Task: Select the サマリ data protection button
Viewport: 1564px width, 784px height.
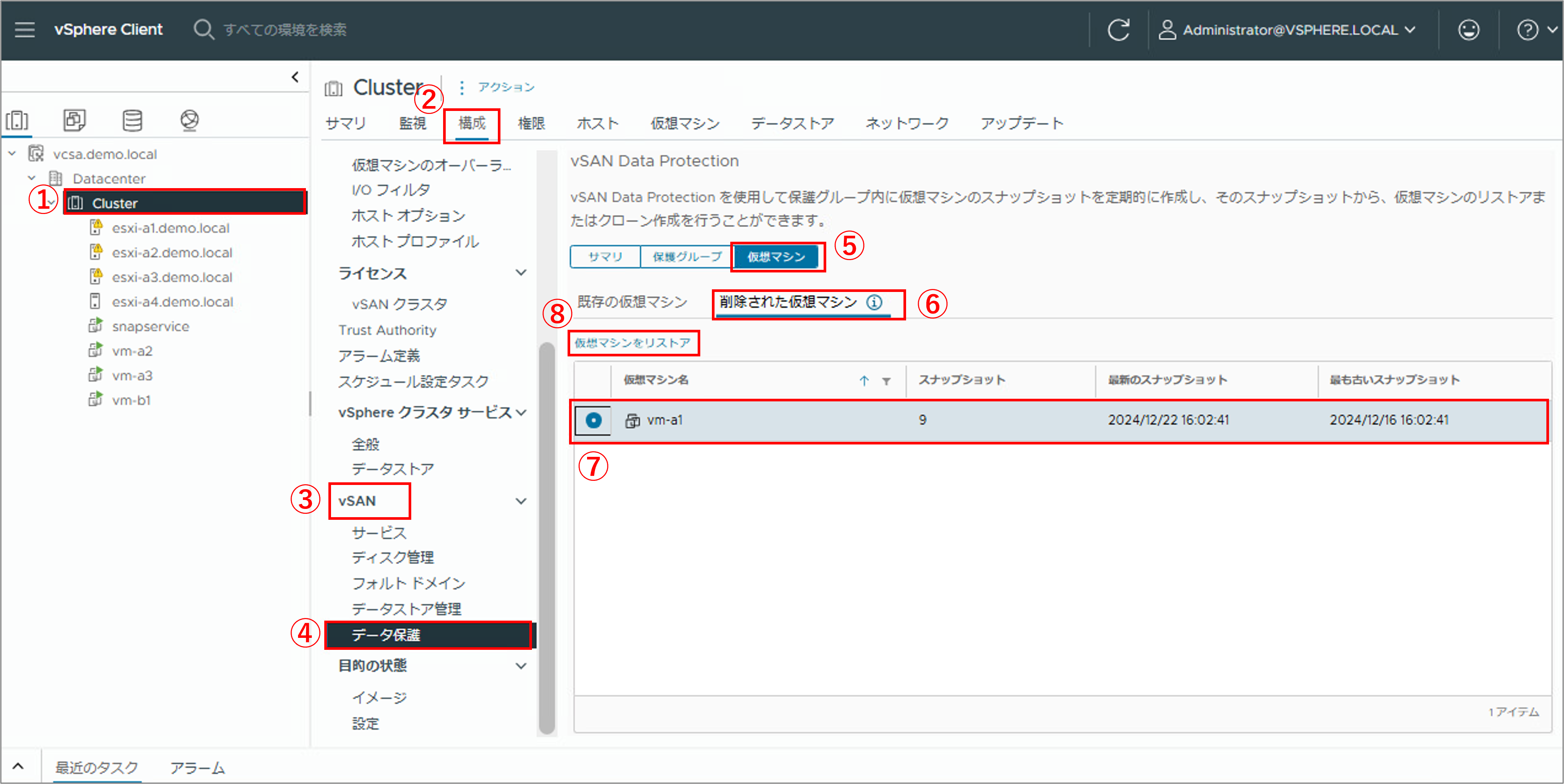Action: tap(605, 256)
